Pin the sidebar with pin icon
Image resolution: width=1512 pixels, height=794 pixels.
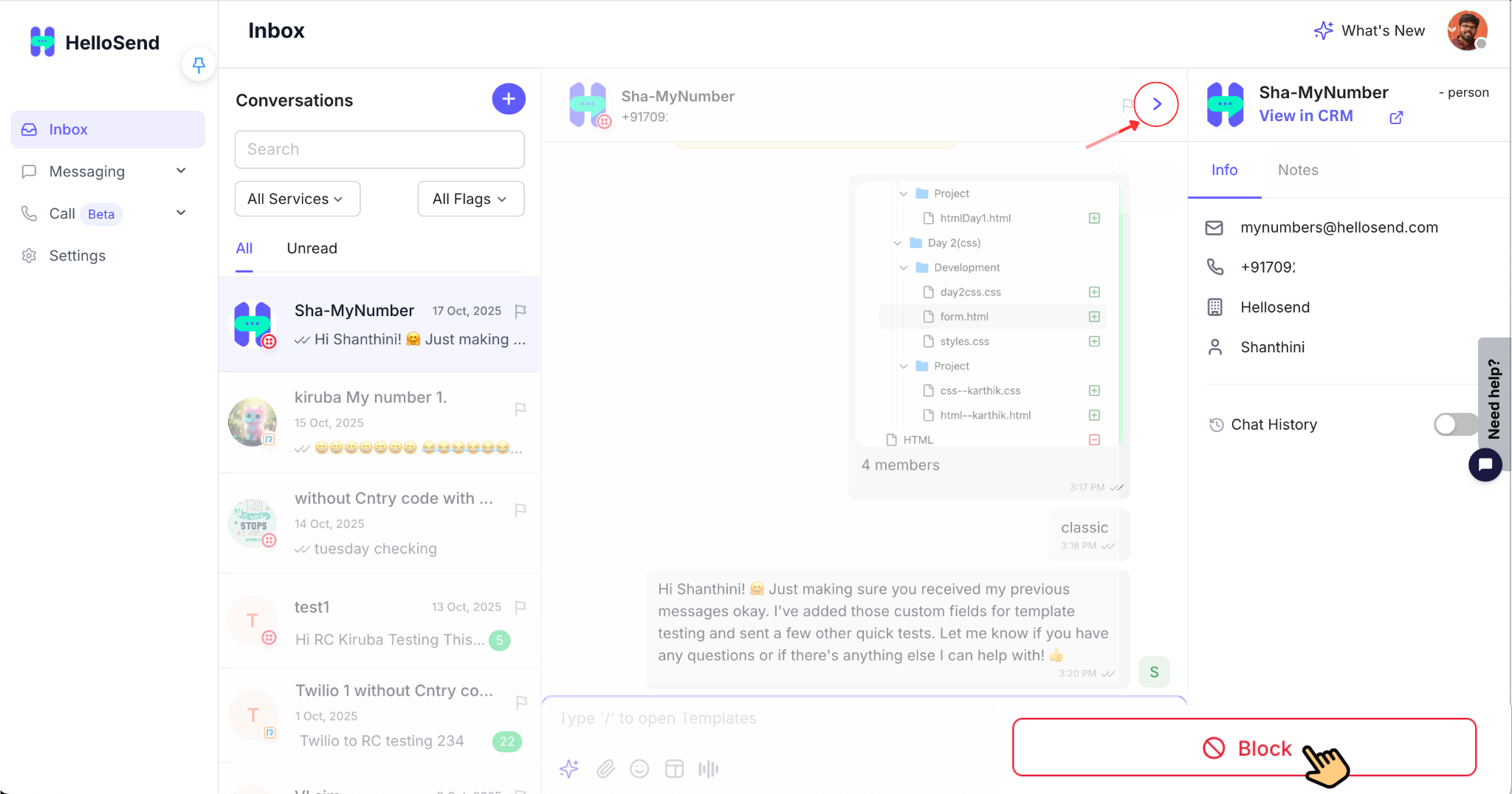(x=199, y=65)
